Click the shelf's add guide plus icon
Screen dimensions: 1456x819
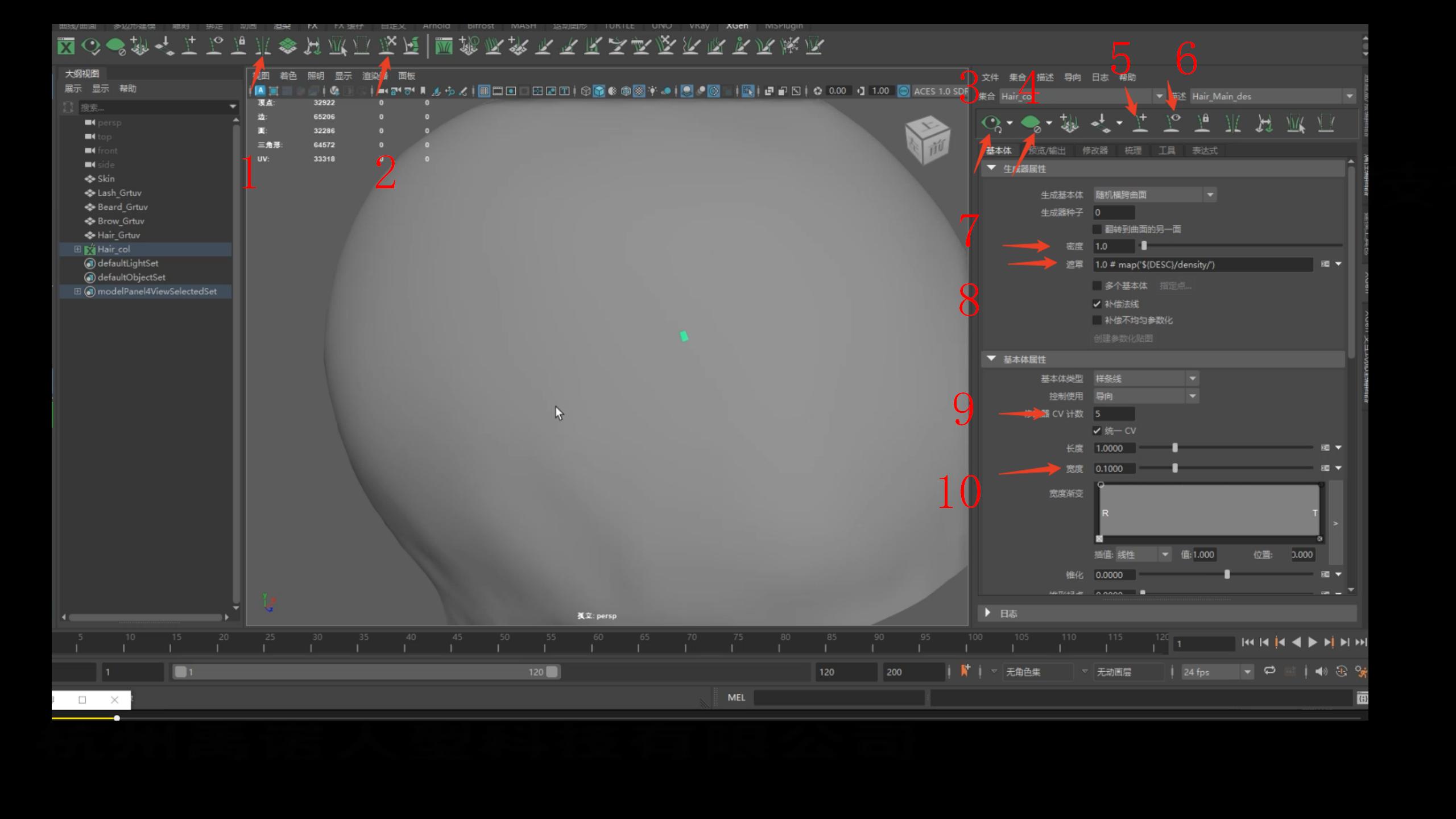(x=189, y=46)
